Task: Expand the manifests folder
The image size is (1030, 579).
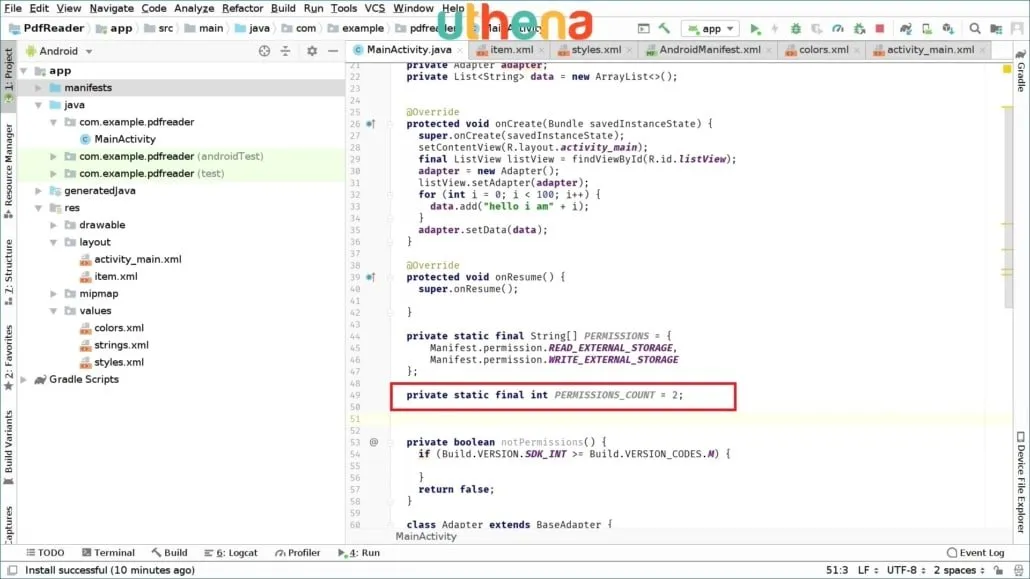Action: click(x=38, y=87)
